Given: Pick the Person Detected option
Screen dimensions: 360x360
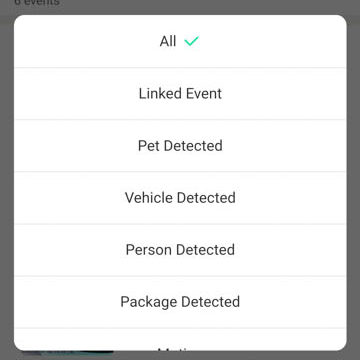Looking at the screenshot, I should click(180, 250).
